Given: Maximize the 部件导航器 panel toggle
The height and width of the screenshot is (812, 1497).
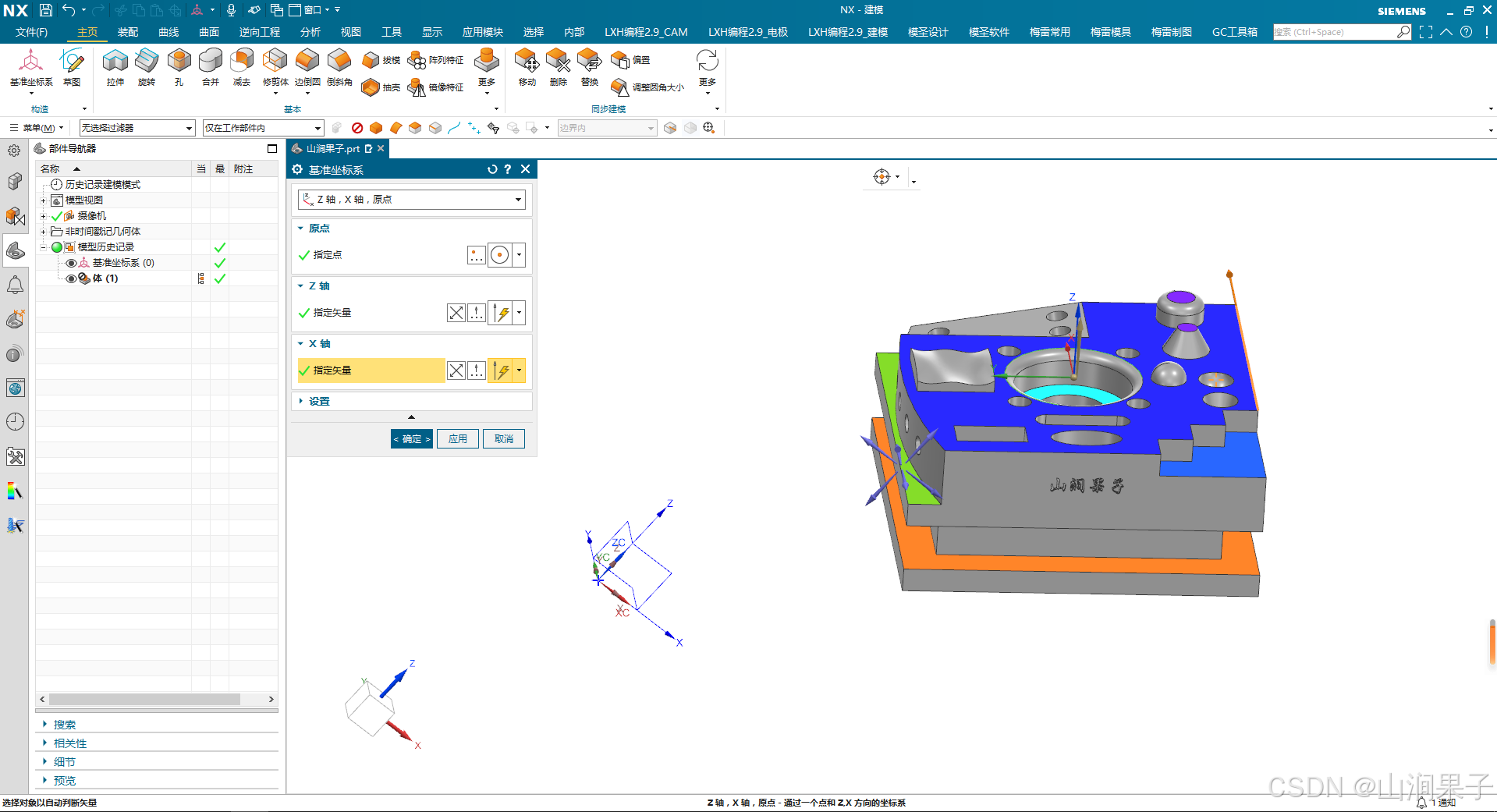Looking at the screenshot, I should coord(272,148).
